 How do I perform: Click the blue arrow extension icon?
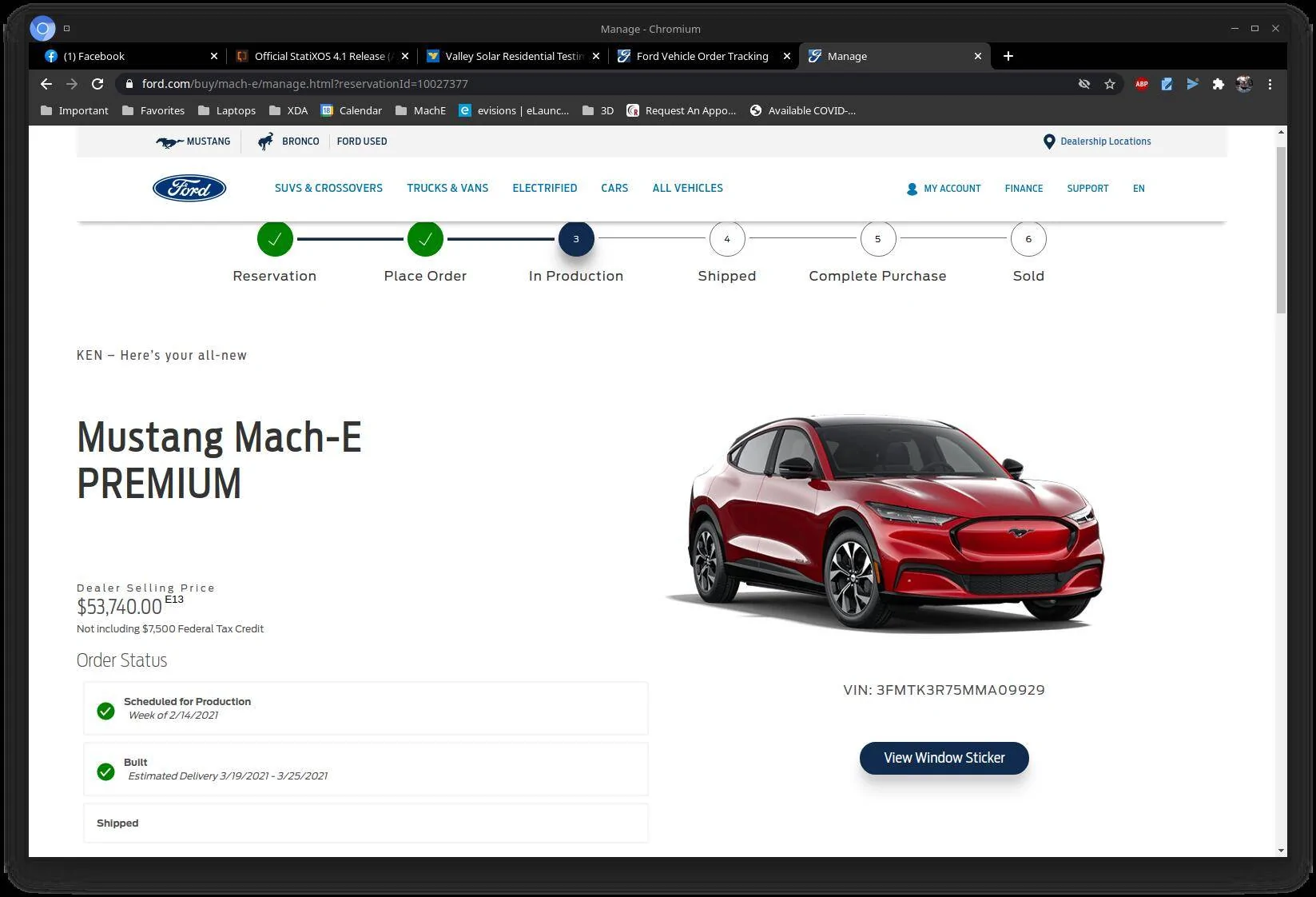[1193, 84]
